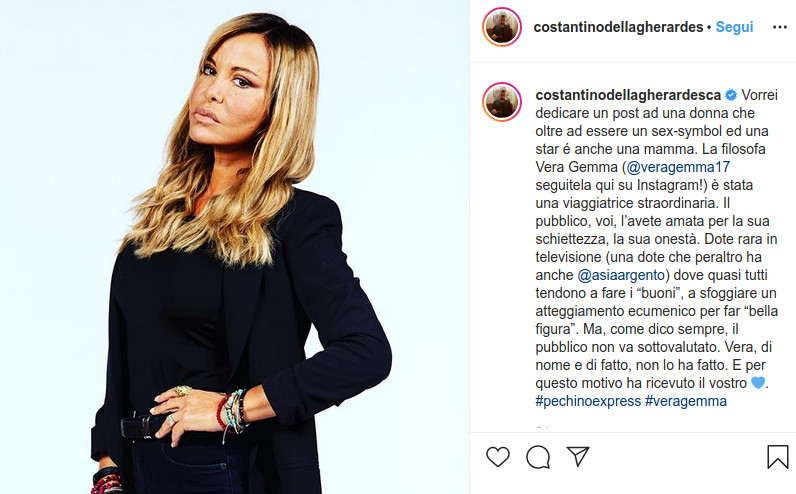
Task: Click the blue heart emoji in caption
Action: pyautogui.click(x=757, y=382)
